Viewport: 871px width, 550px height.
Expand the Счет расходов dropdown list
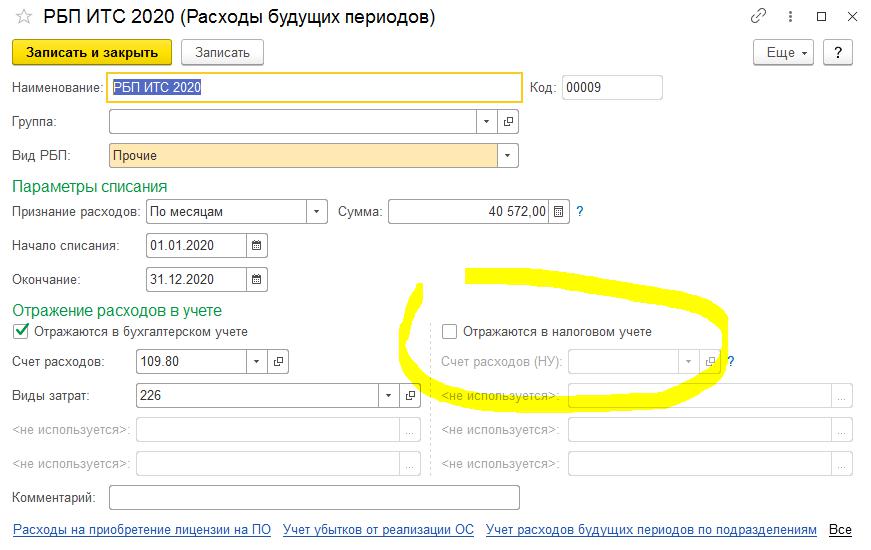pos(257,361)
